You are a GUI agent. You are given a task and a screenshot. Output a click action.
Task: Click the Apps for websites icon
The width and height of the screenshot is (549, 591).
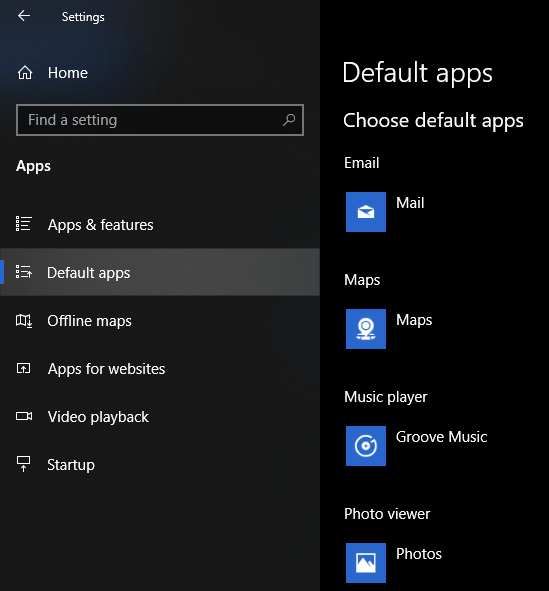(24, 368)
